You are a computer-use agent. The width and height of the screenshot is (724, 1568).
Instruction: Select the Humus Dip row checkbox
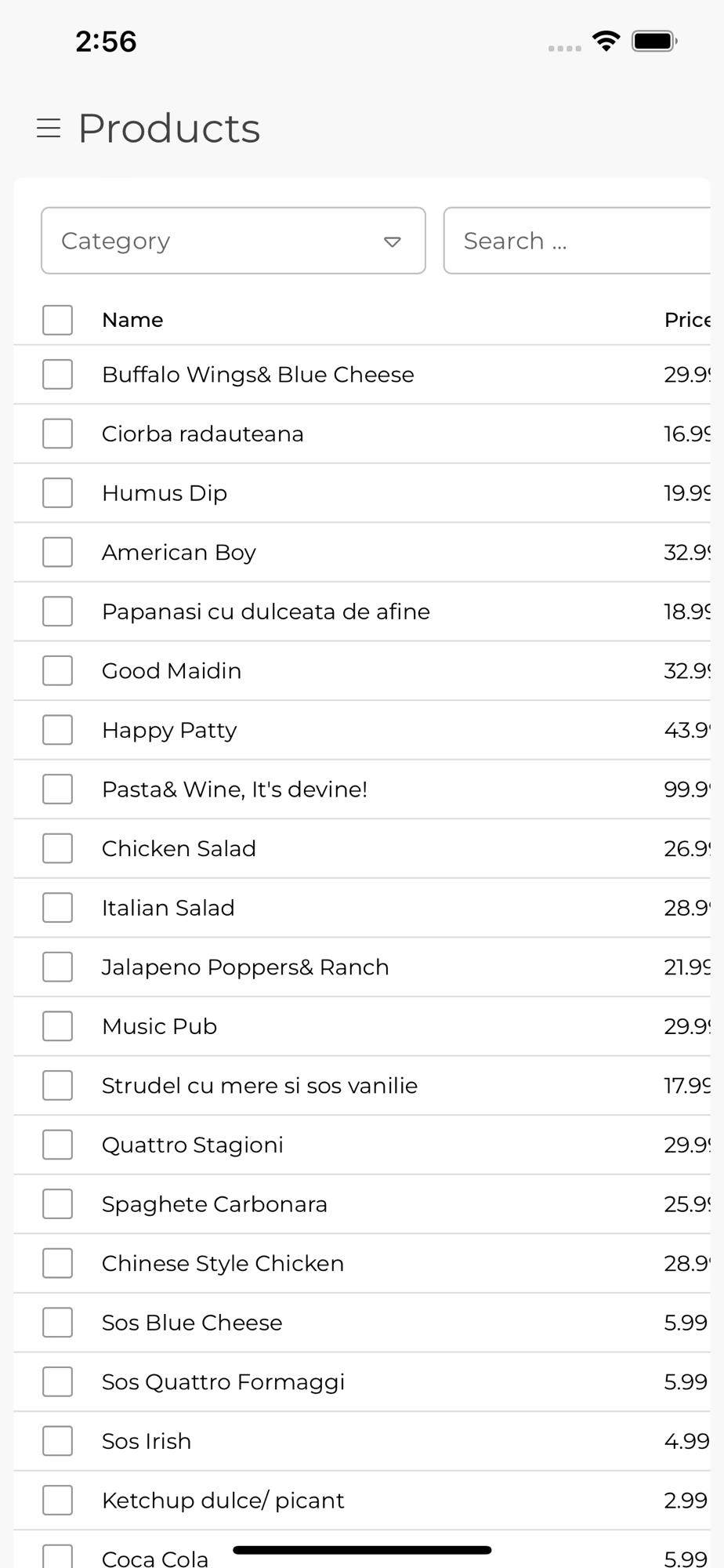tap(57, 493)
